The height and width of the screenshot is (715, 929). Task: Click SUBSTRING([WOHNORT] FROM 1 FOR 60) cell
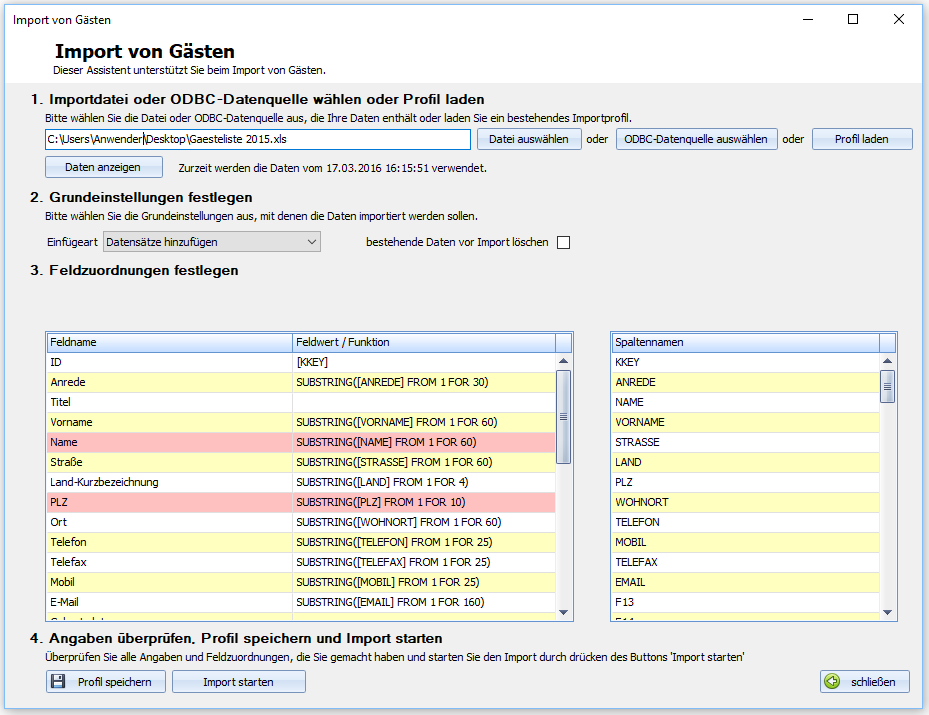click(x=424, y=522)
